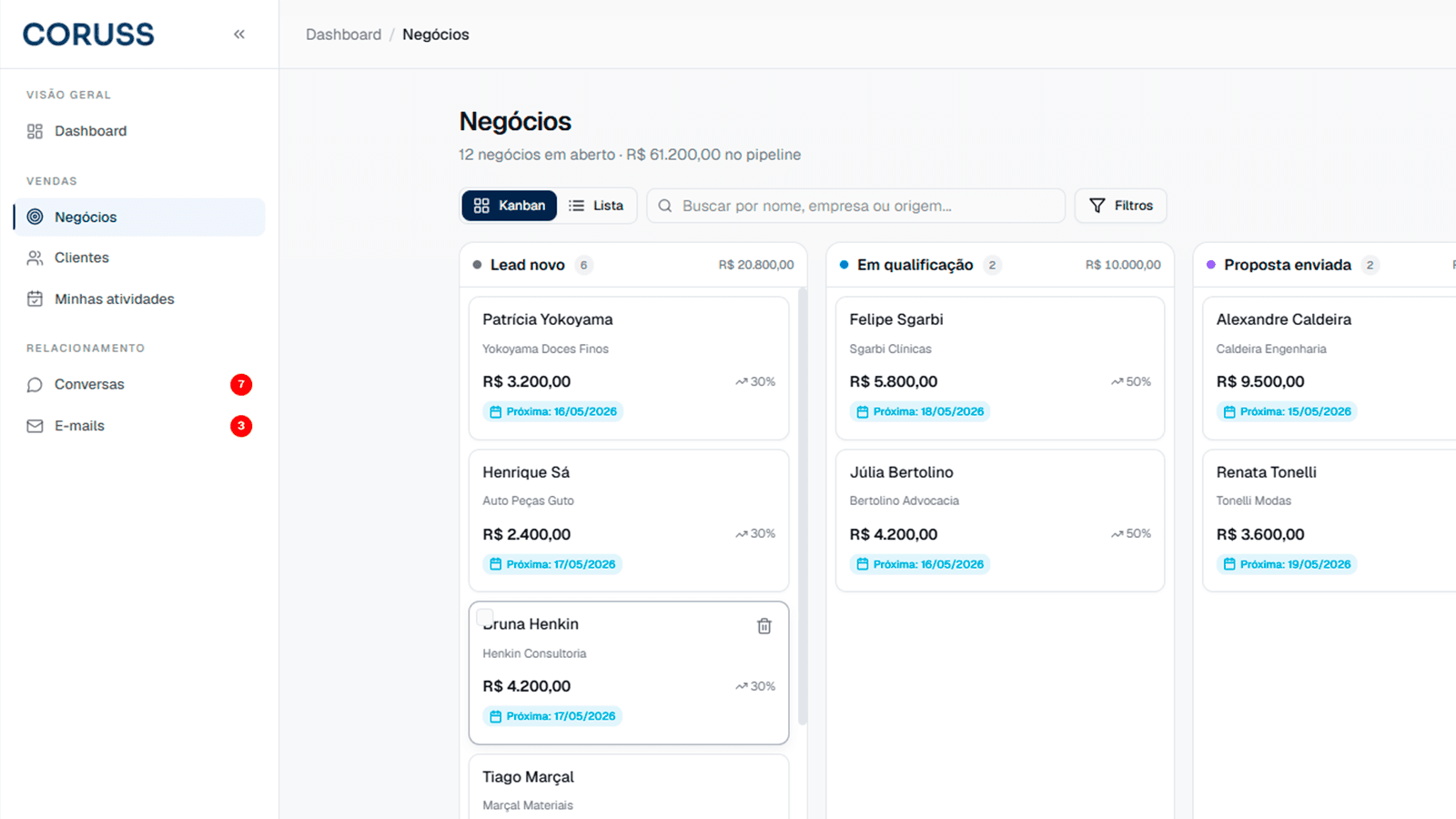1456x819 pixels.
Task: Switch to Kanban view
Action: pyautogui.click(x=510, y=206)
